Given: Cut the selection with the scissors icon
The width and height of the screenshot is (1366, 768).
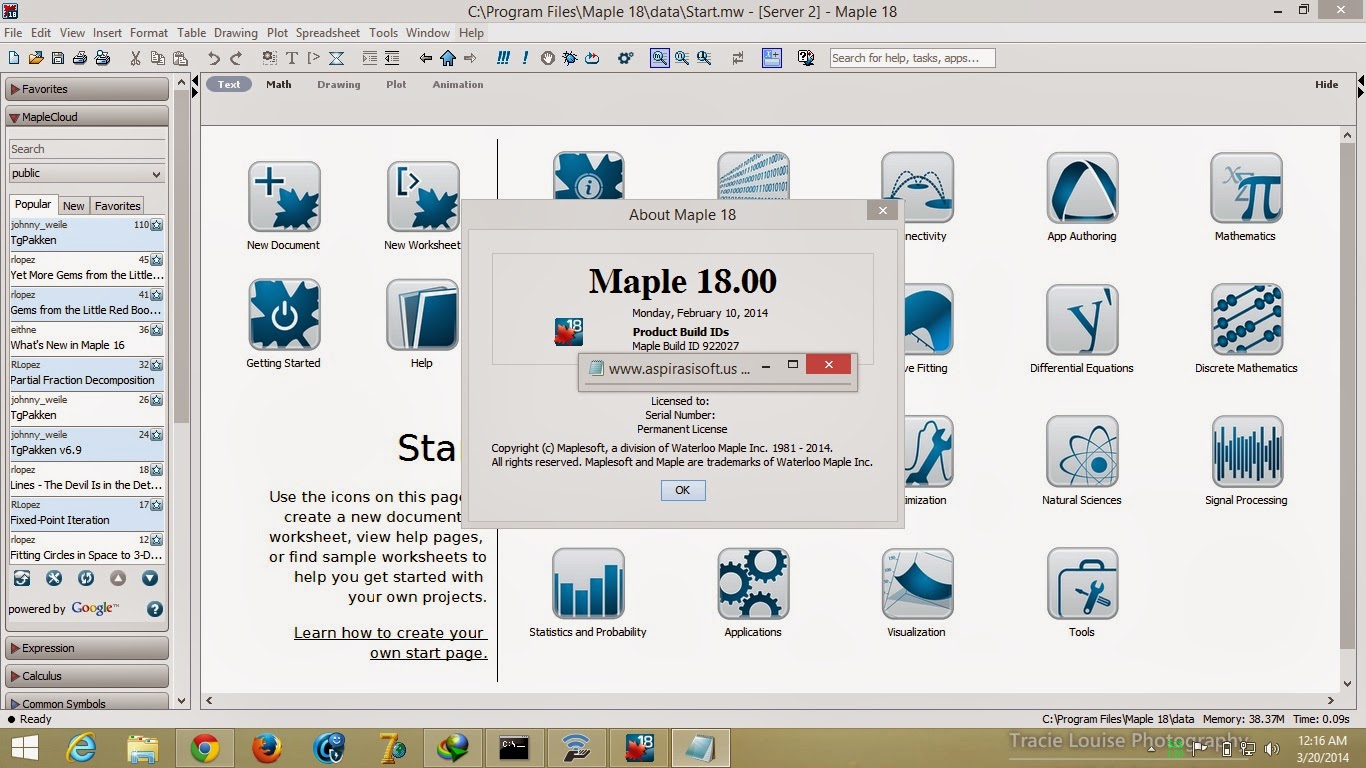Looking at the screenshot, I should tap(135, 58).
